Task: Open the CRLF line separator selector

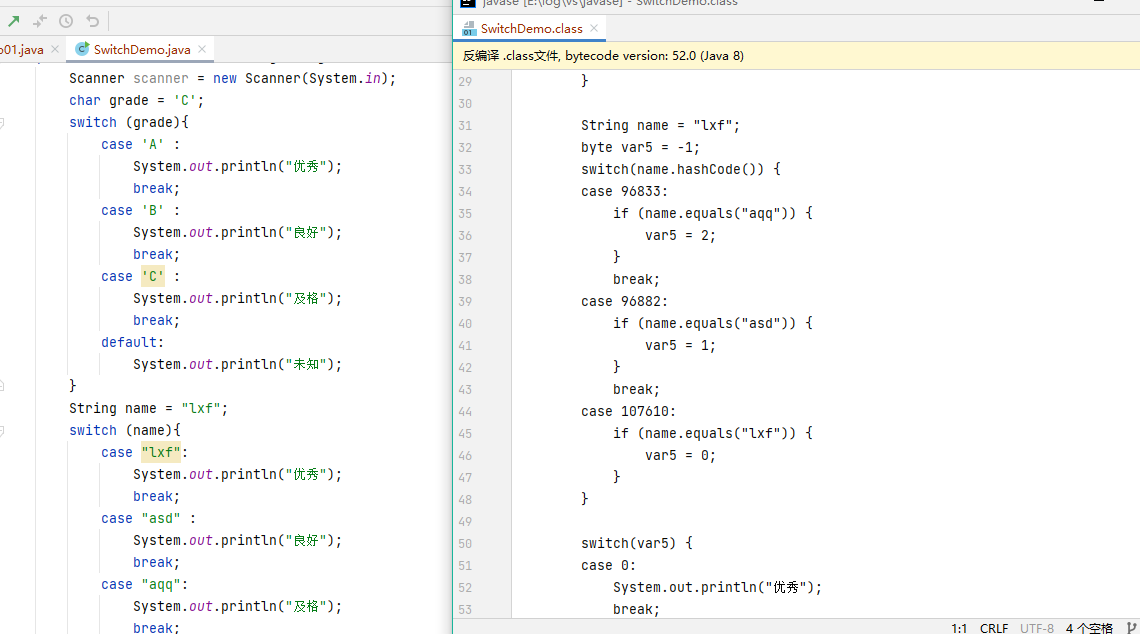Action: tap(994, 628)
